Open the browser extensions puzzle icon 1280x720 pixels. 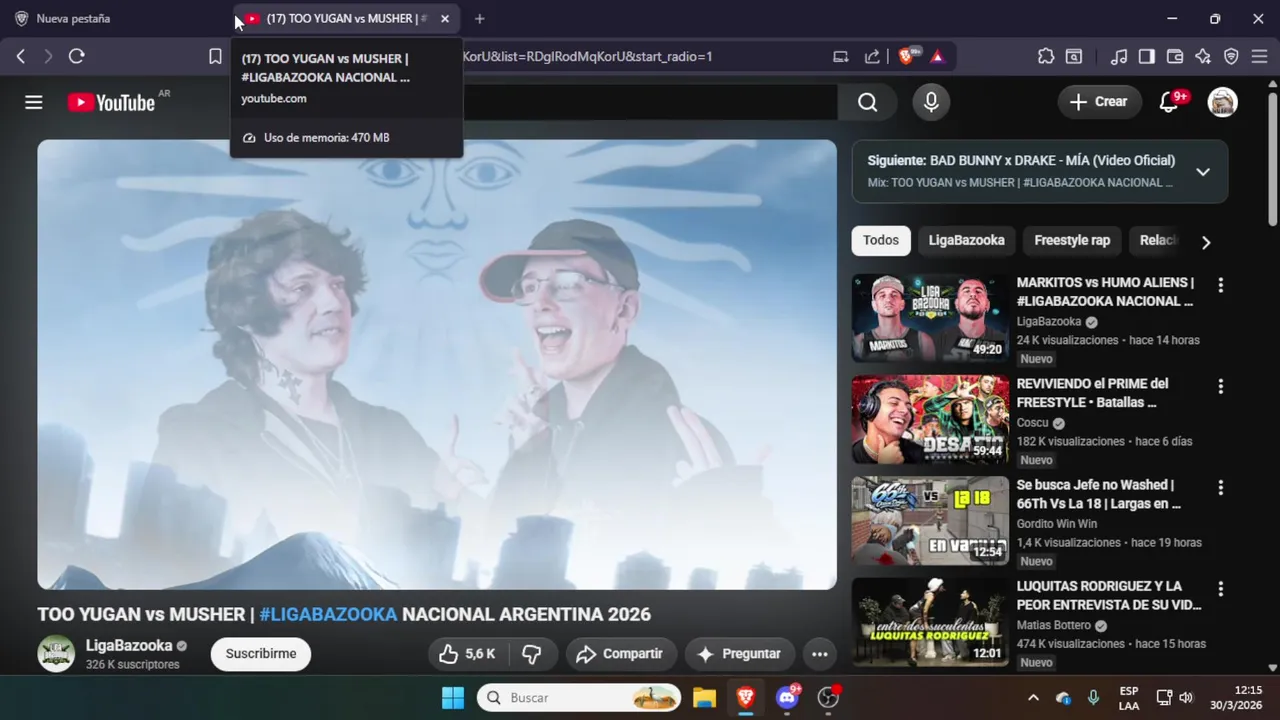pos(1046,56)
